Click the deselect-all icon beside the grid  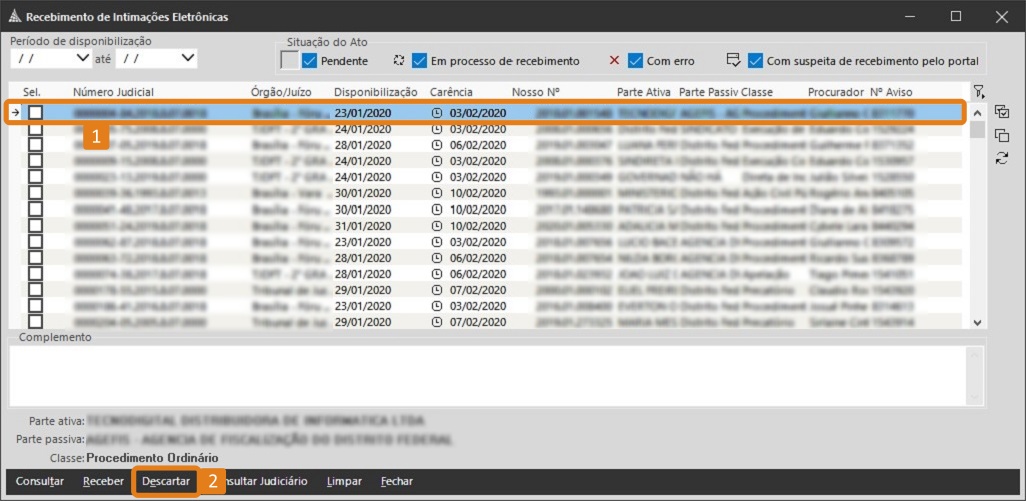pyautogui.click(x=1002, y=136)
